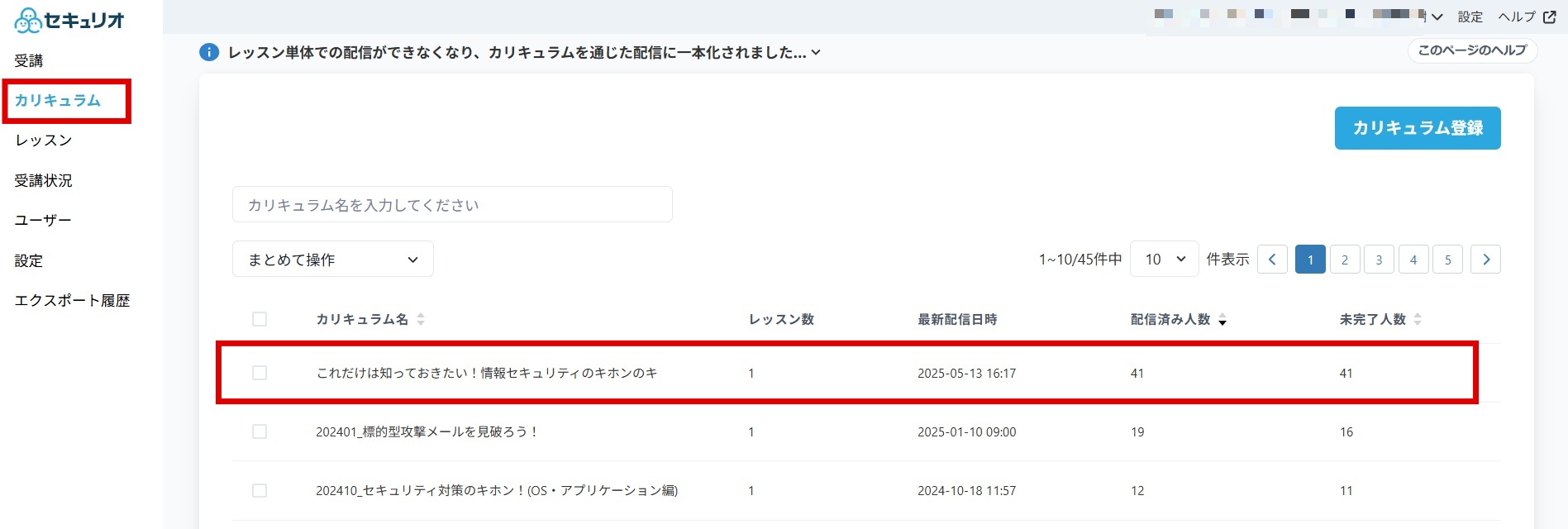Image resolution: width=1568 pixels, height=529 pixels.
Task: Go to page 3
Action: [1379, 260]
